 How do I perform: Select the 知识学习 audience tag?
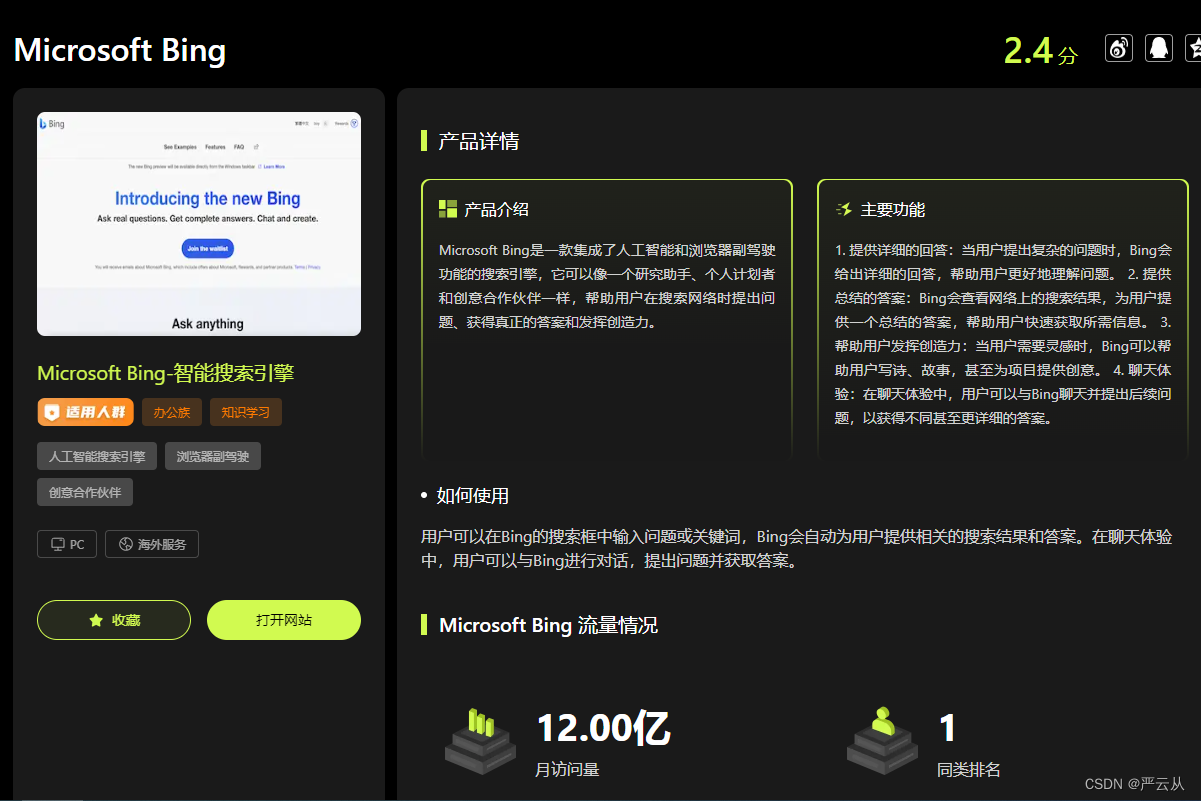[246, 412]
